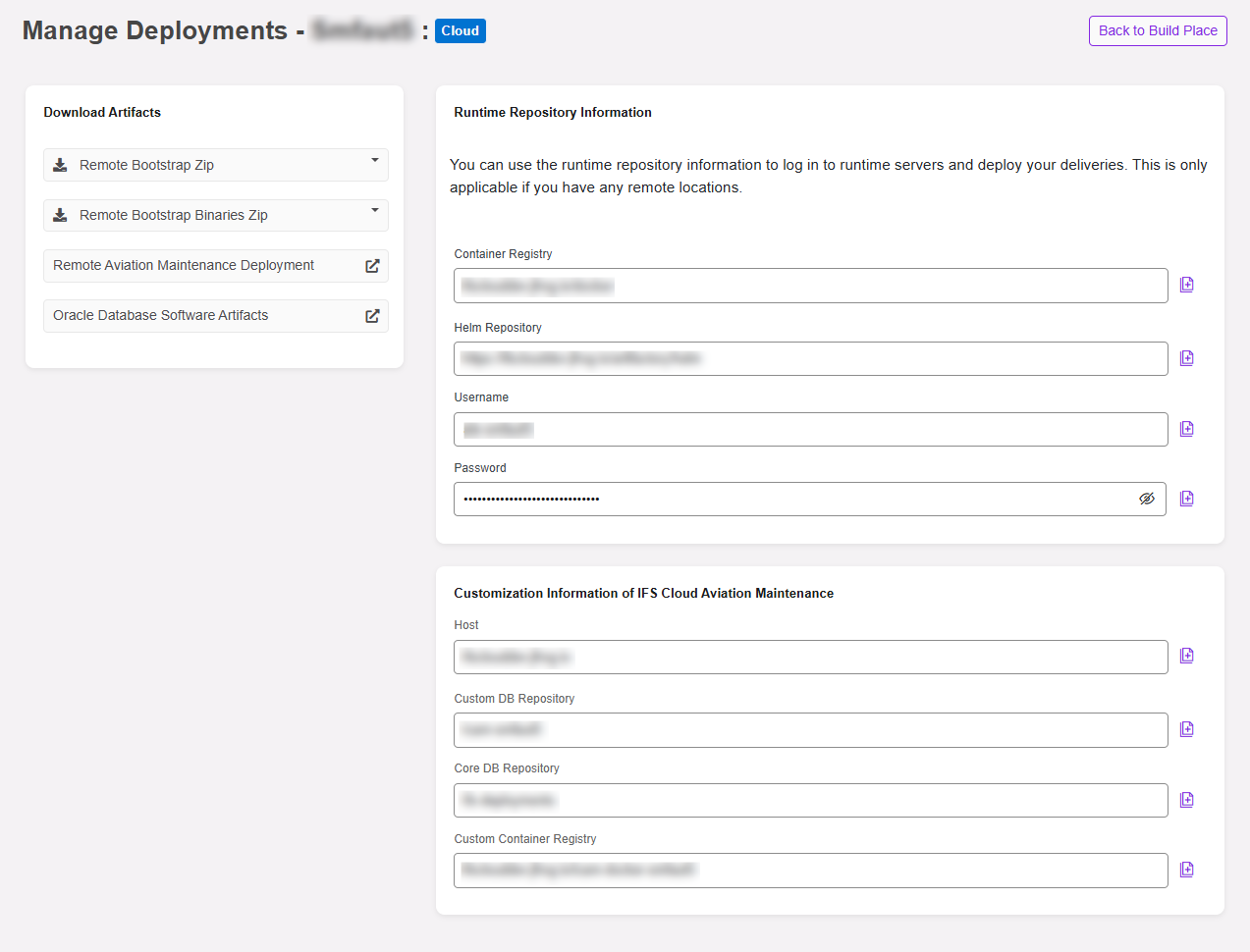Click the Runtime Repository Information heading
The width and height of the screenshot is (1250, 952).
point(553,112)
